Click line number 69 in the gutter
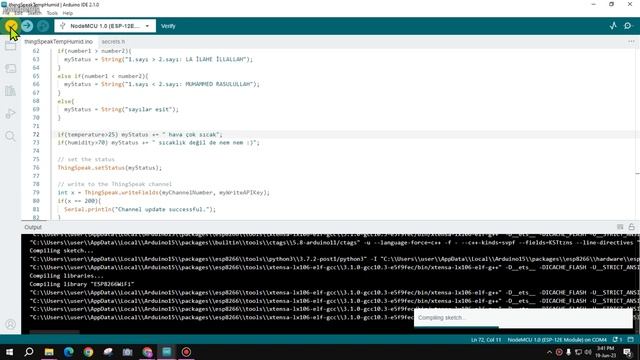Image resolution: width=640 pixels, height=360 pixels. [36, 109]
